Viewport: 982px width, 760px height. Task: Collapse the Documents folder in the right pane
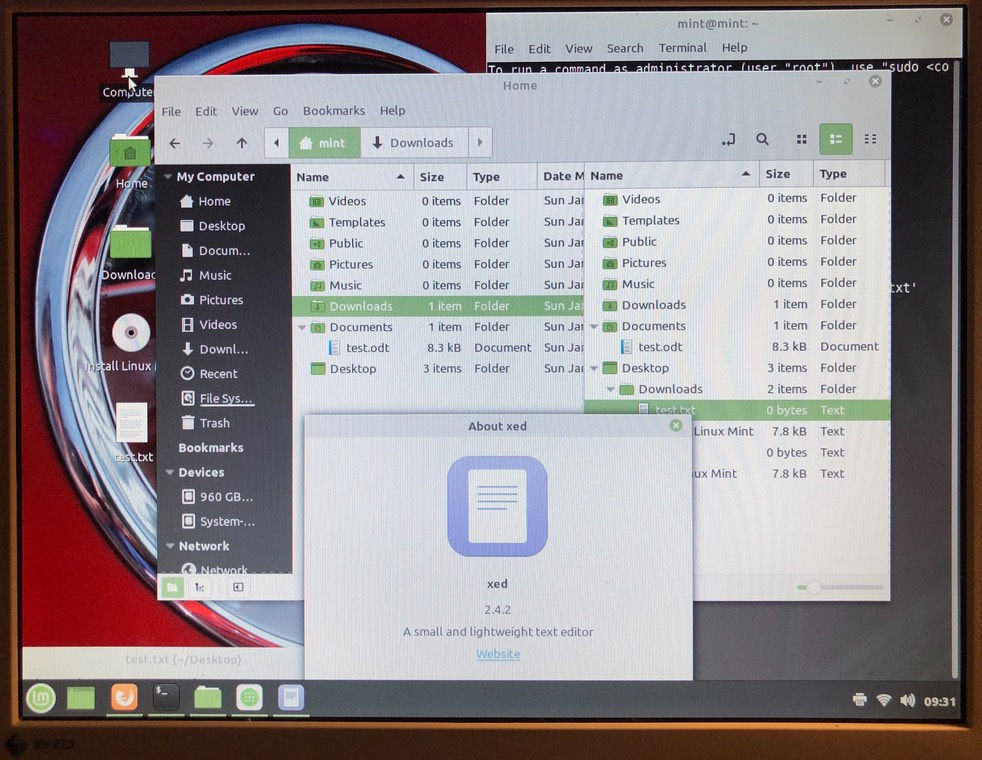[x=595, y=326]
